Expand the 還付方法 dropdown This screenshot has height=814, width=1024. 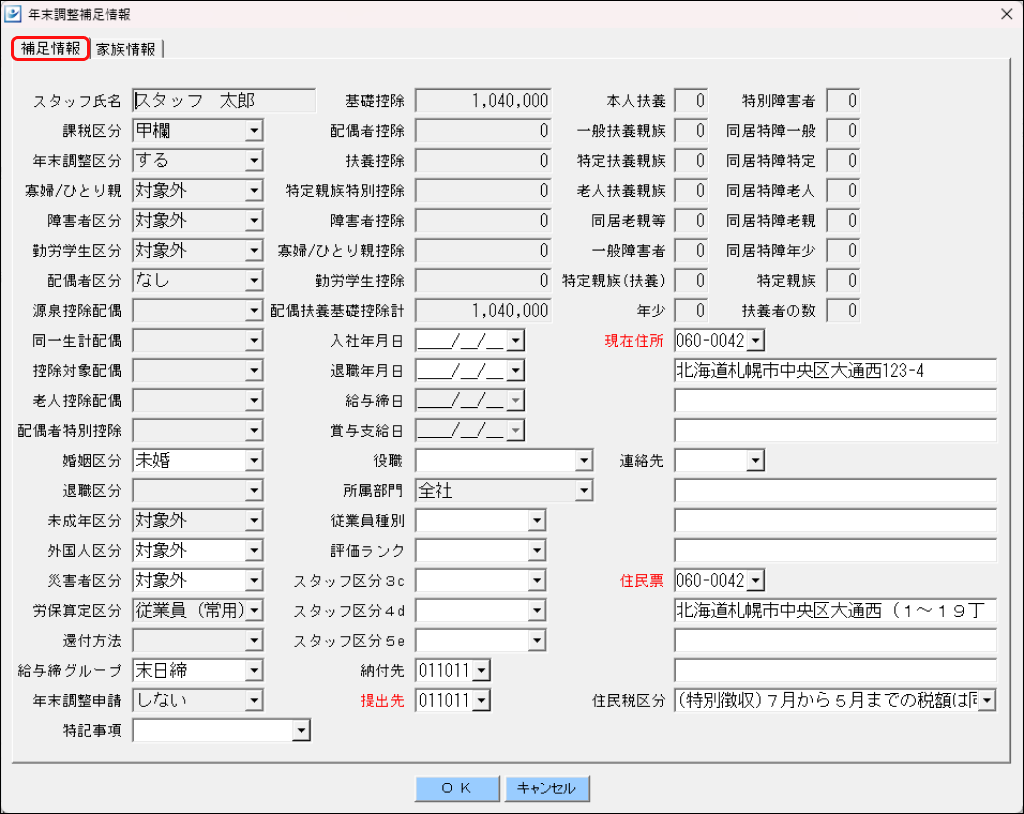(254, 641)
